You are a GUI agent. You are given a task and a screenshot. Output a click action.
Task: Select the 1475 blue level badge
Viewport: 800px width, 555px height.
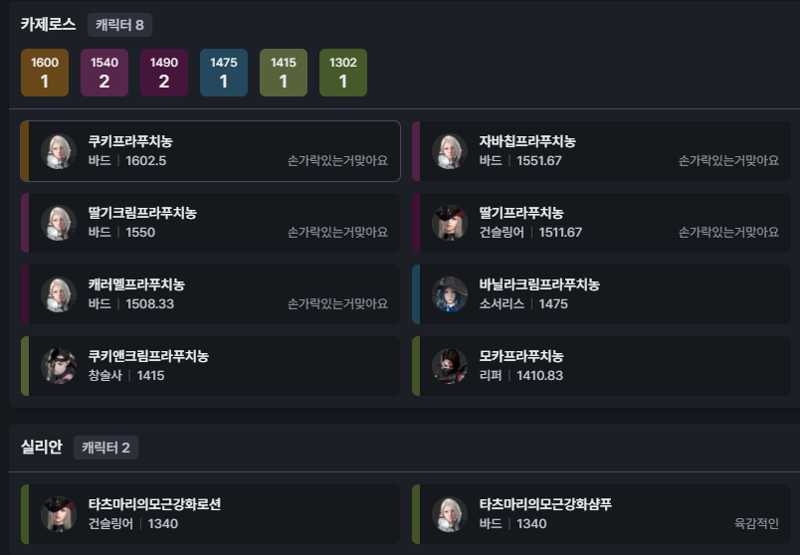coord(224,72)
